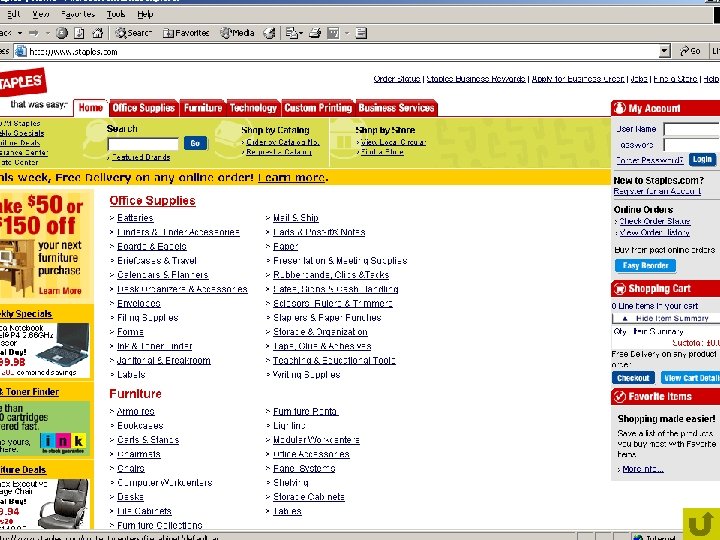Click the Refresh page icon

[79, 33]
